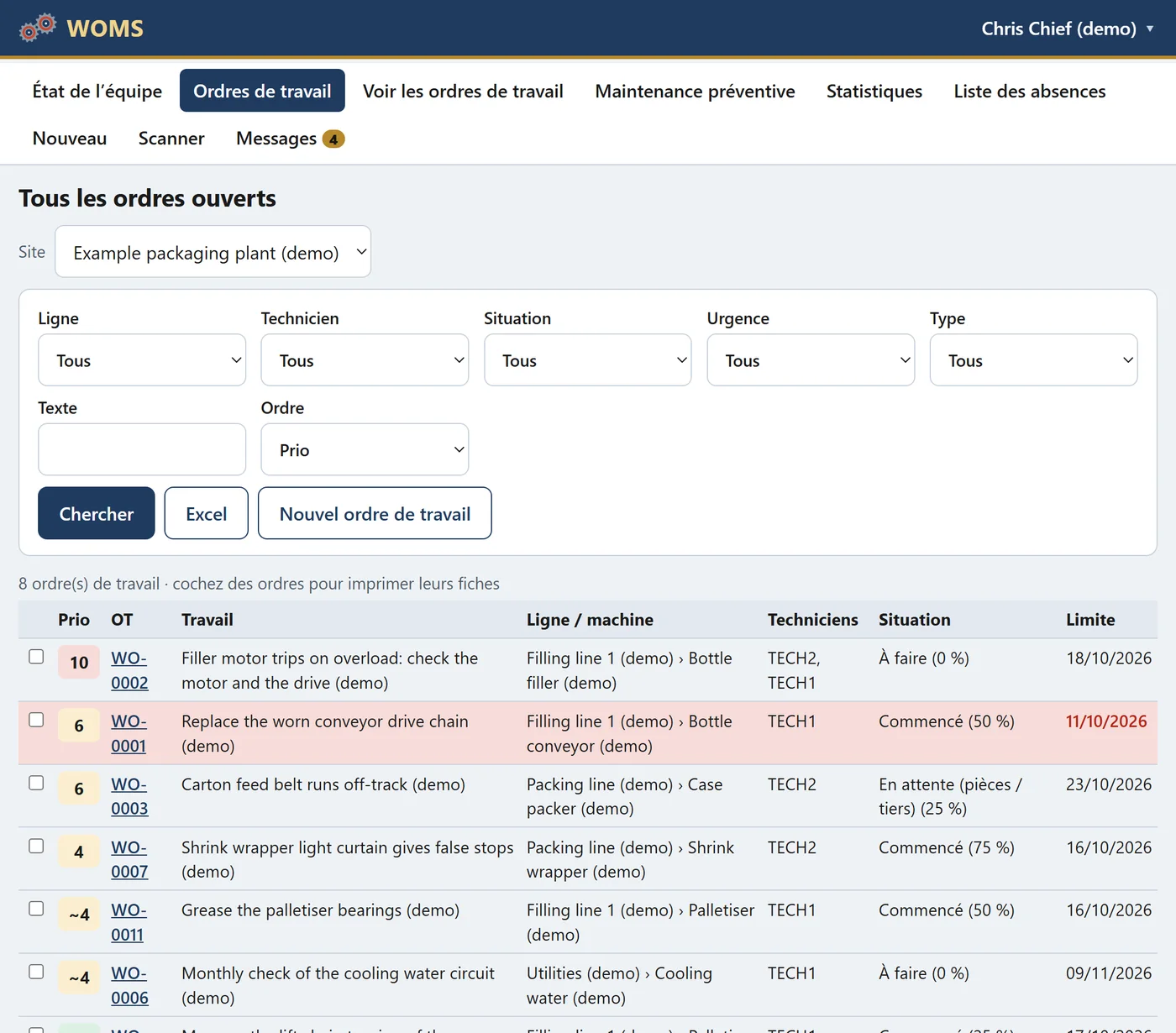Screen dimensions: 1176x1033
Task: Open the Chris Chief user menu
Action: (1068, 29)
